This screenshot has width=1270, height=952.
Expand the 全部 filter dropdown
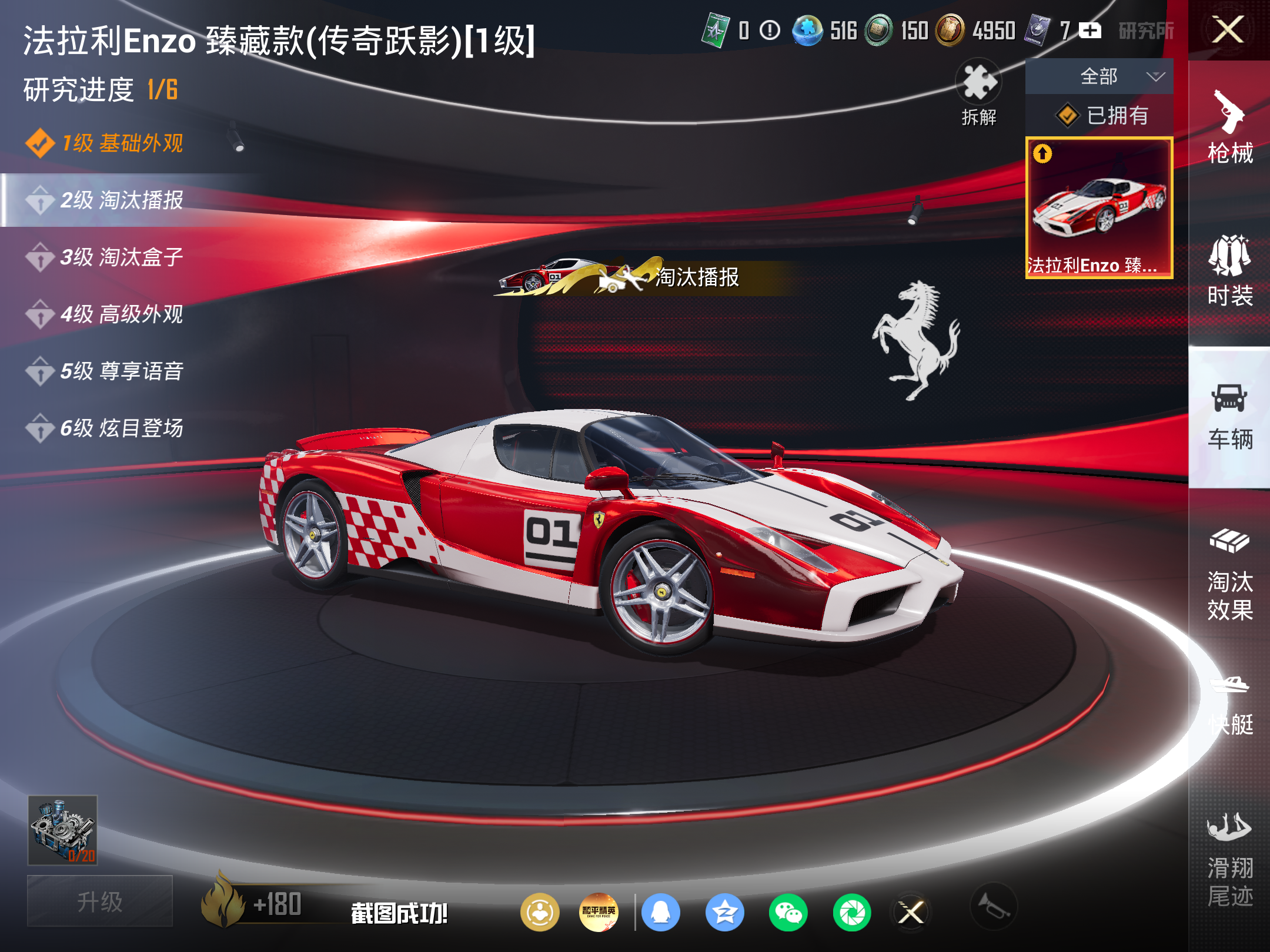(1099, 76)
